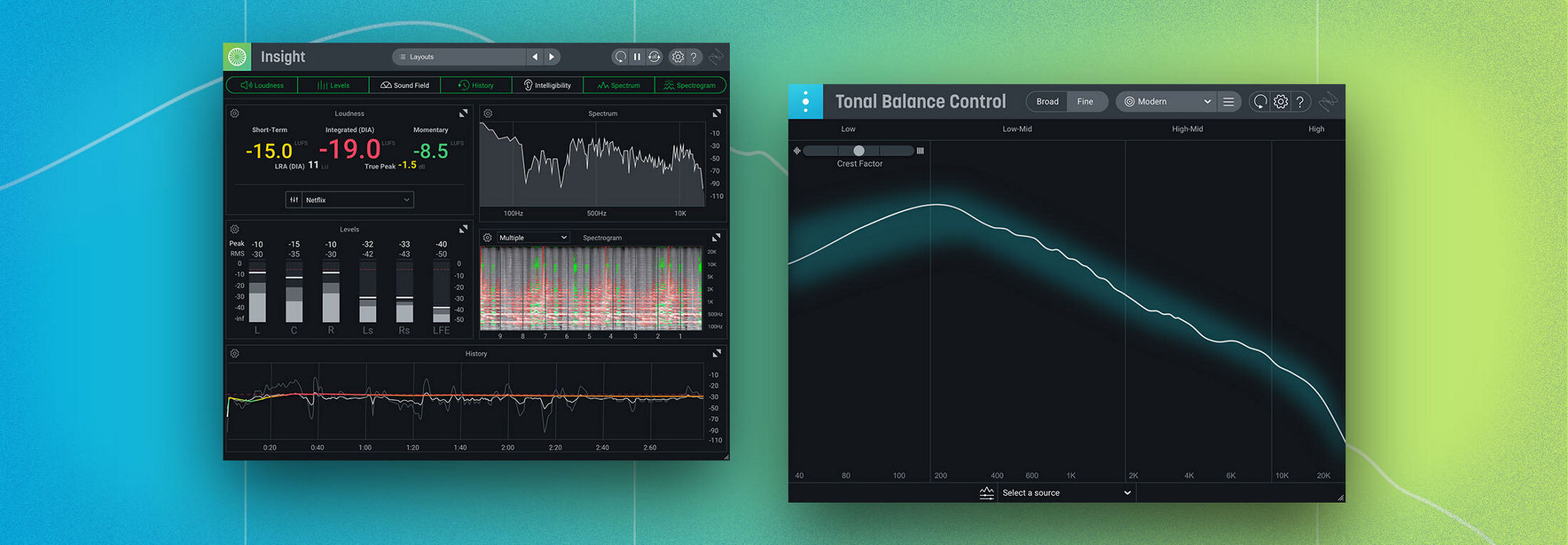Click the High band label

1316,129
